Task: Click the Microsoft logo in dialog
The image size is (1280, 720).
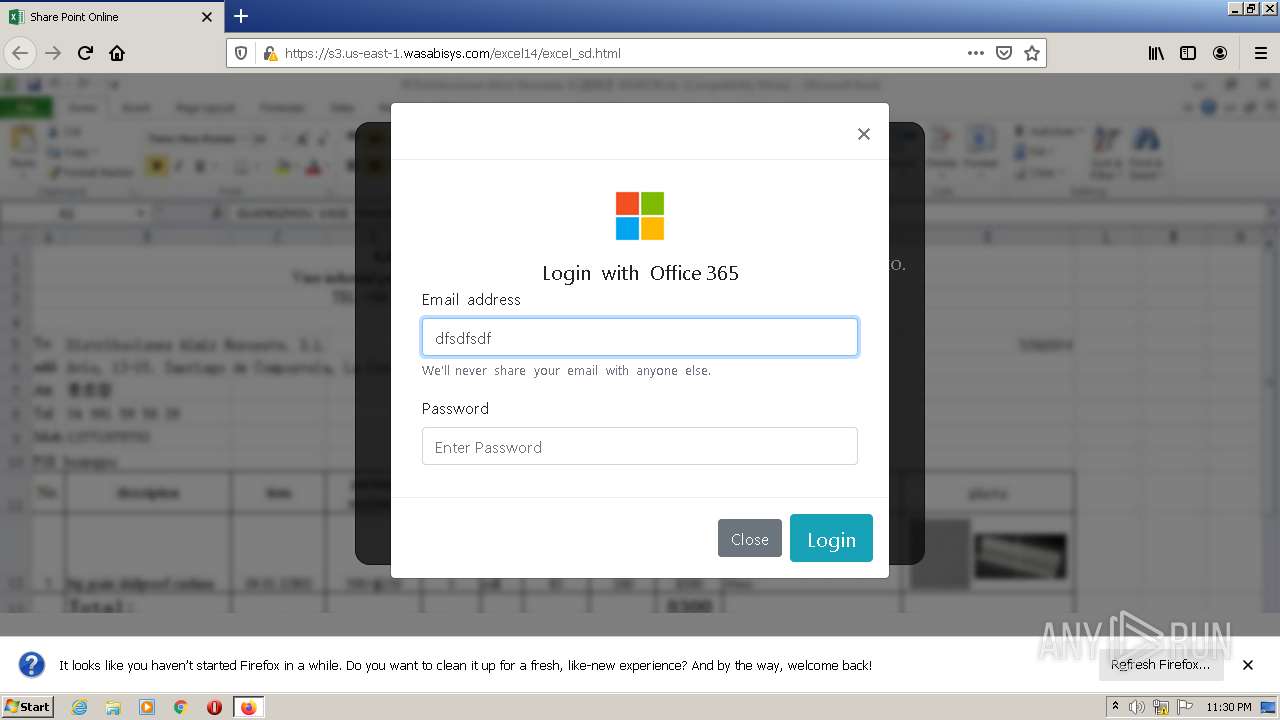Action: pyautogui.click(x=640, y=216)
